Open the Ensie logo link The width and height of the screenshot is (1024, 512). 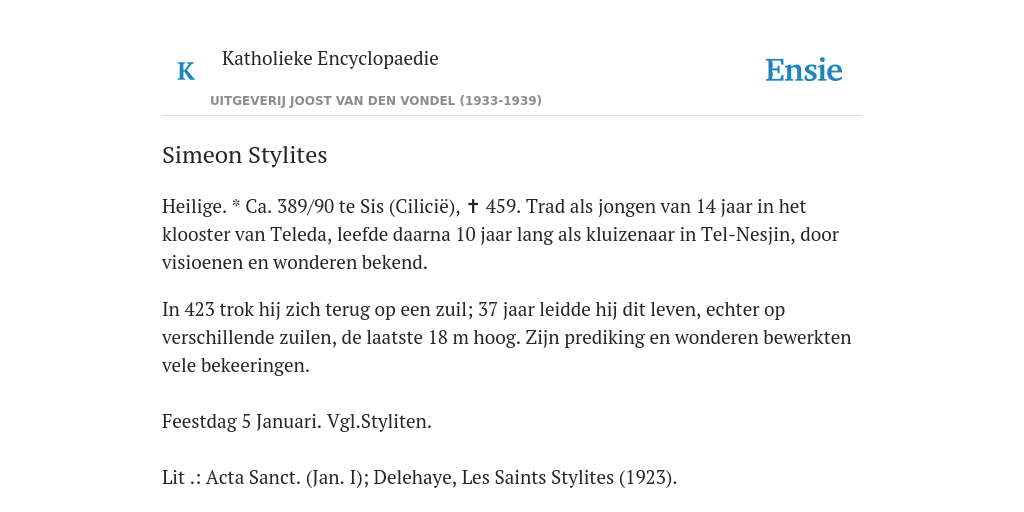click(x=804, y=71)
